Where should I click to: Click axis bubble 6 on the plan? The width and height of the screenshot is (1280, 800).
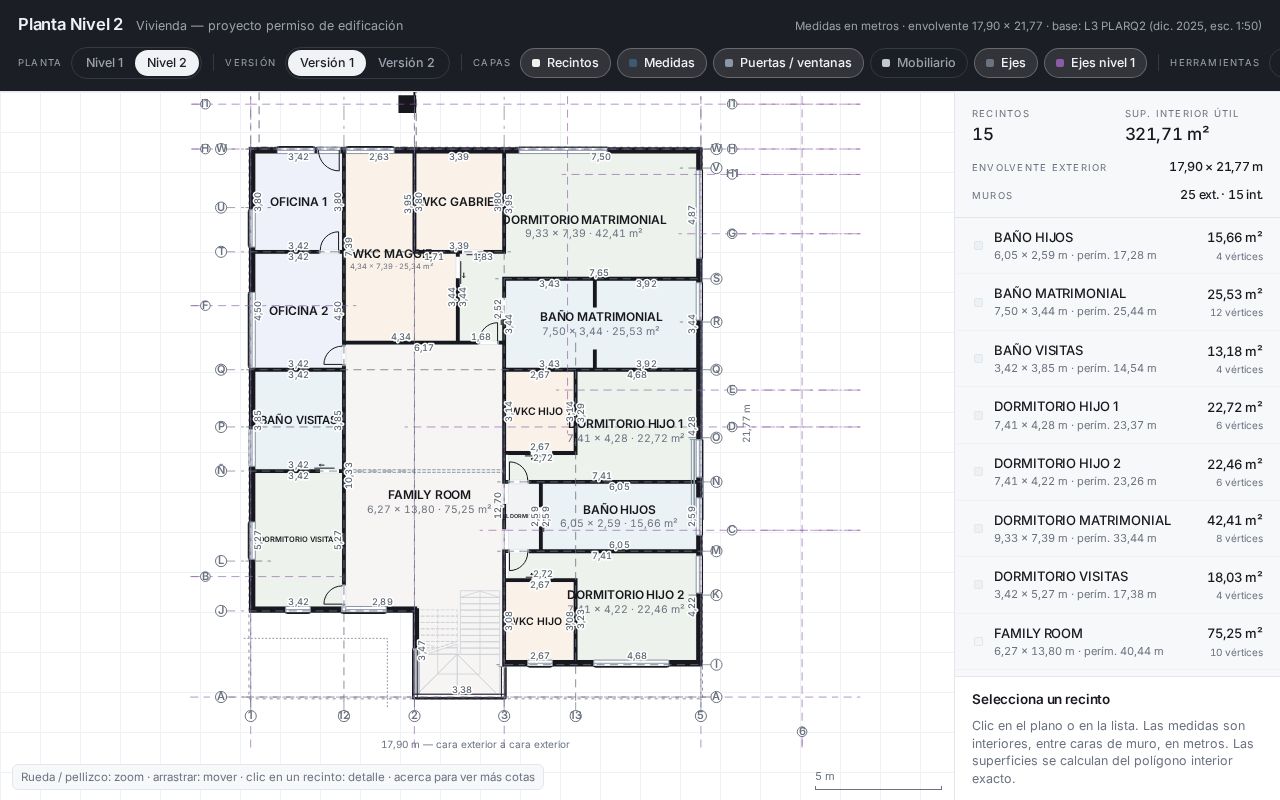click(802, 732)
